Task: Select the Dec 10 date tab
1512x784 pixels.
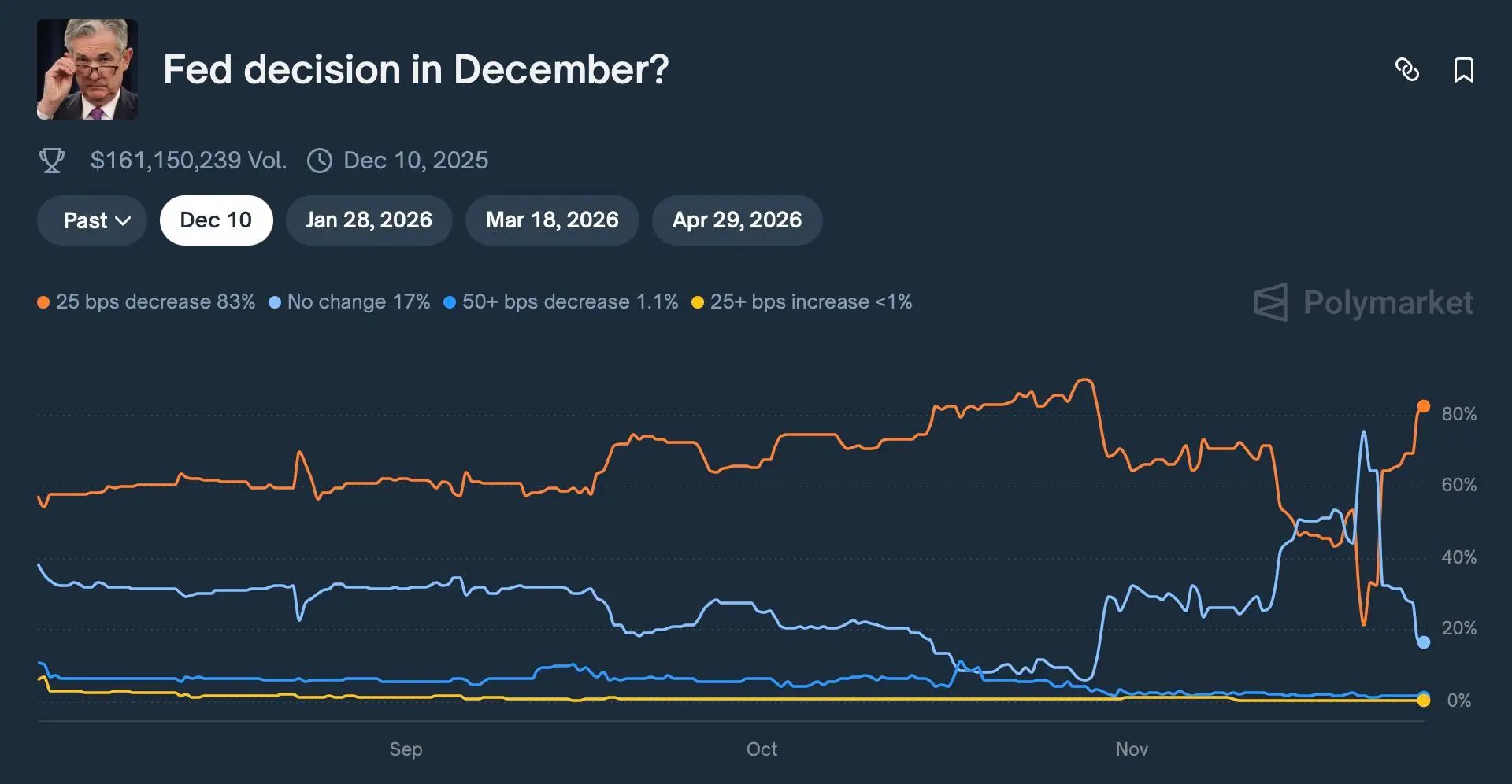Action: (x=216, y=220)
